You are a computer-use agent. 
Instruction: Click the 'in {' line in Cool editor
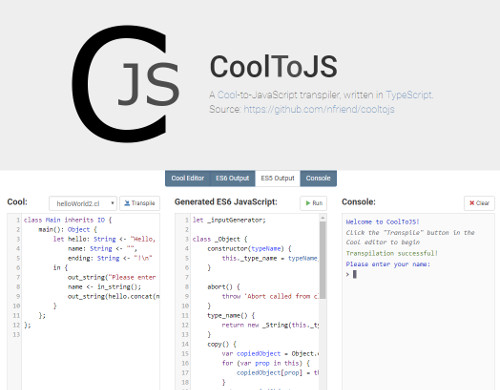[x=60, y=268]
